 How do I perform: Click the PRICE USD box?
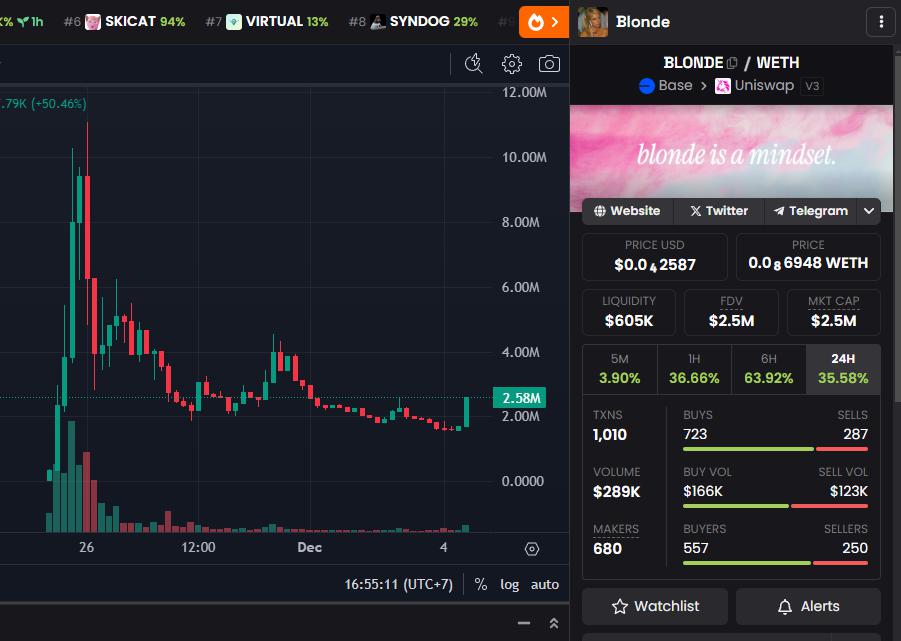tap(654, 257)
